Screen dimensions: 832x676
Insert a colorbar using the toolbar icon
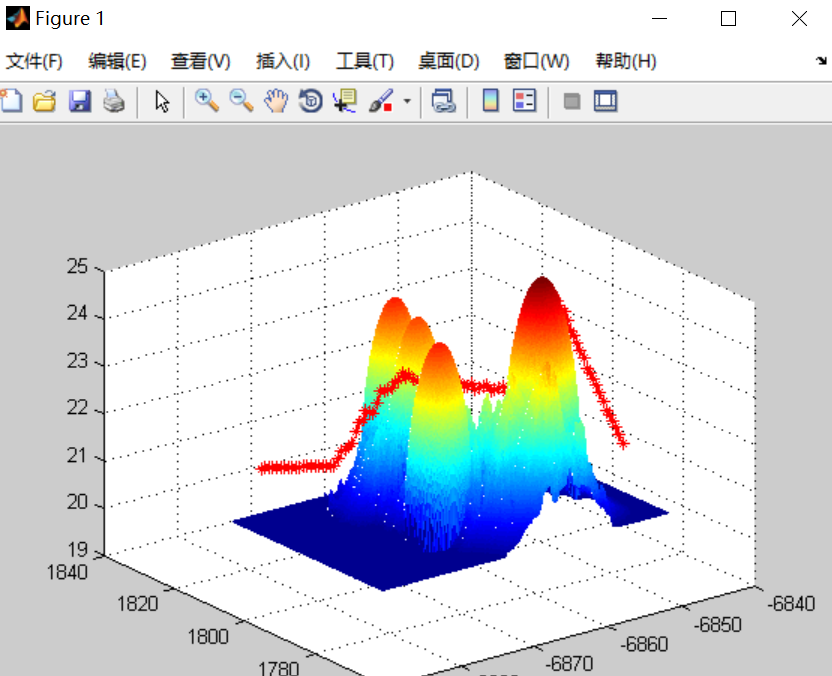coord(491,101)
